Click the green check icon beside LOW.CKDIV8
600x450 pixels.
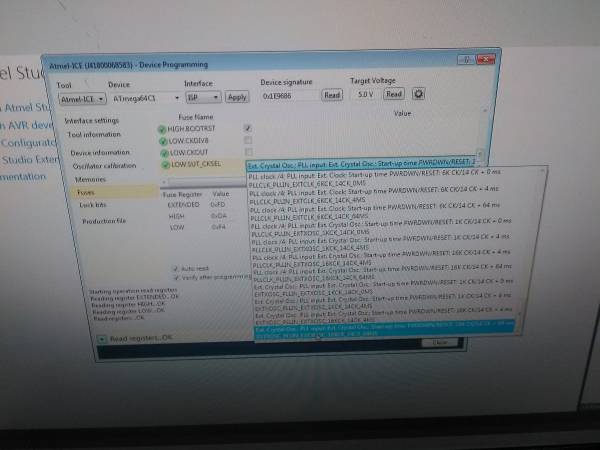[x=163, y=142]
